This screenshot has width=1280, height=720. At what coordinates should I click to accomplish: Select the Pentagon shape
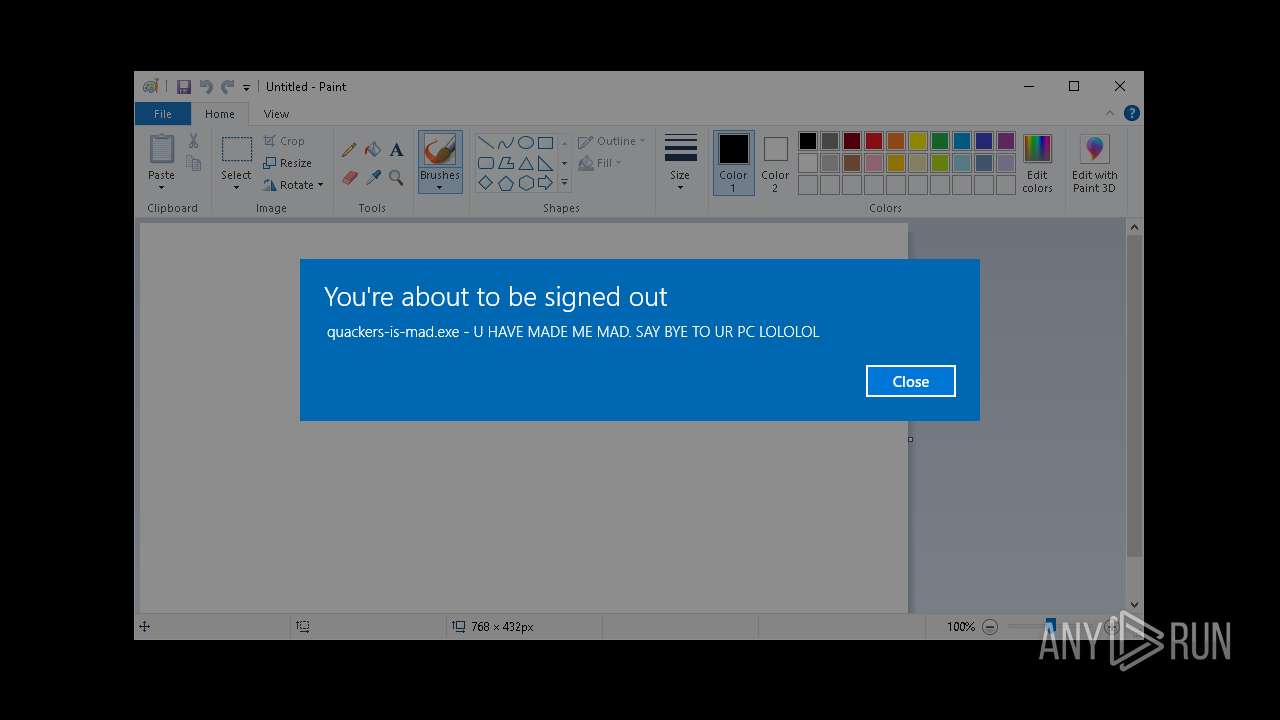pos(505,183)
